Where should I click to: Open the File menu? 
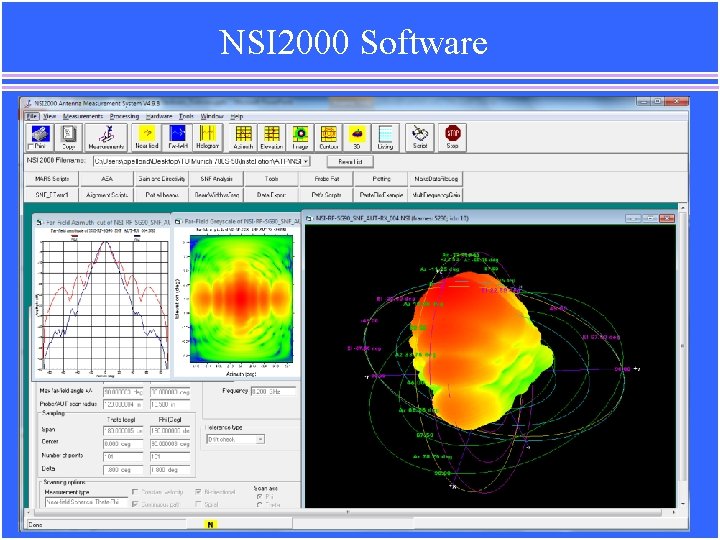click(32, 116)
